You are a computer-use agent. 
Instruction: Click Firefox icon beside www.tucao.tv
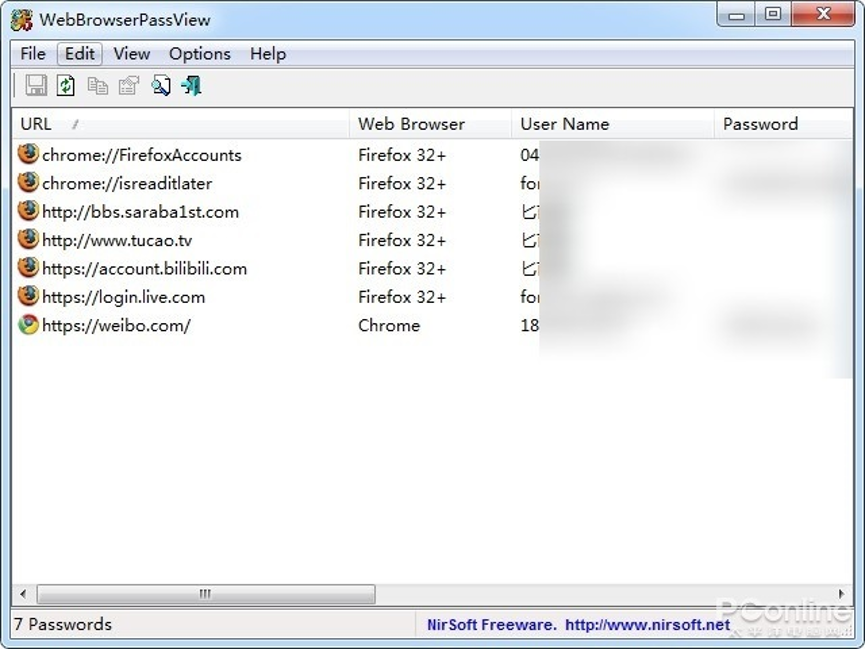click(x=28, y=239)
